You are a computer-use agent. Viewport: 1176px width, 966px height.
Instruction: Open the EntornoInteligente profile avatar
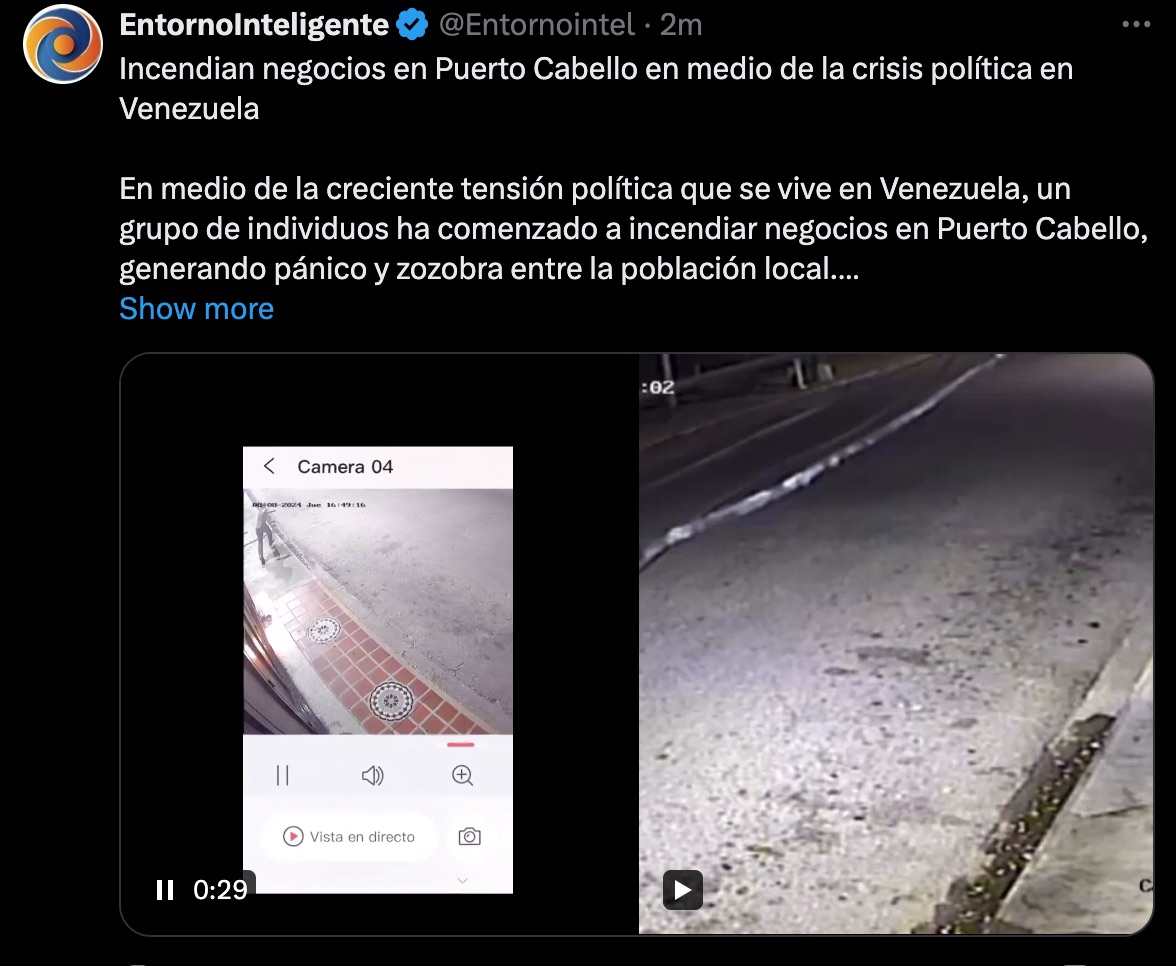pos(63,44)
